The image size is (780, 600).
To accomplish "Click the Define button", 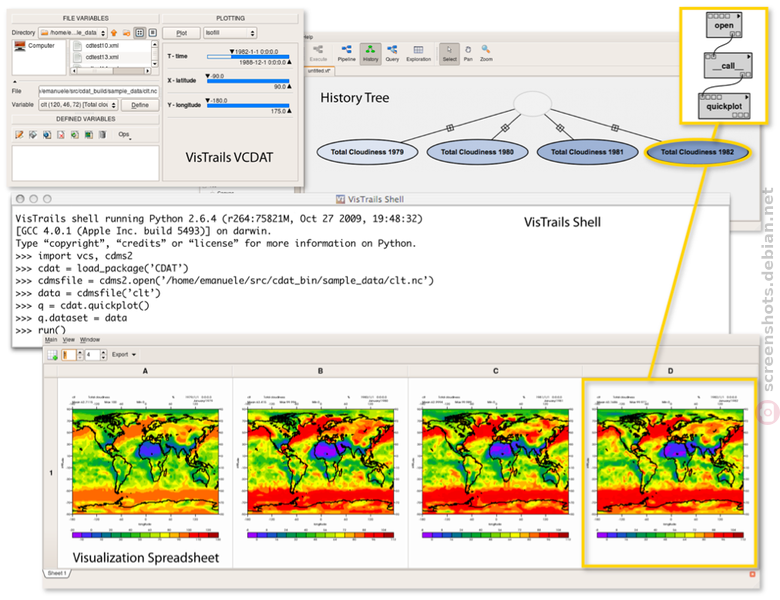I will pos(140,105).
